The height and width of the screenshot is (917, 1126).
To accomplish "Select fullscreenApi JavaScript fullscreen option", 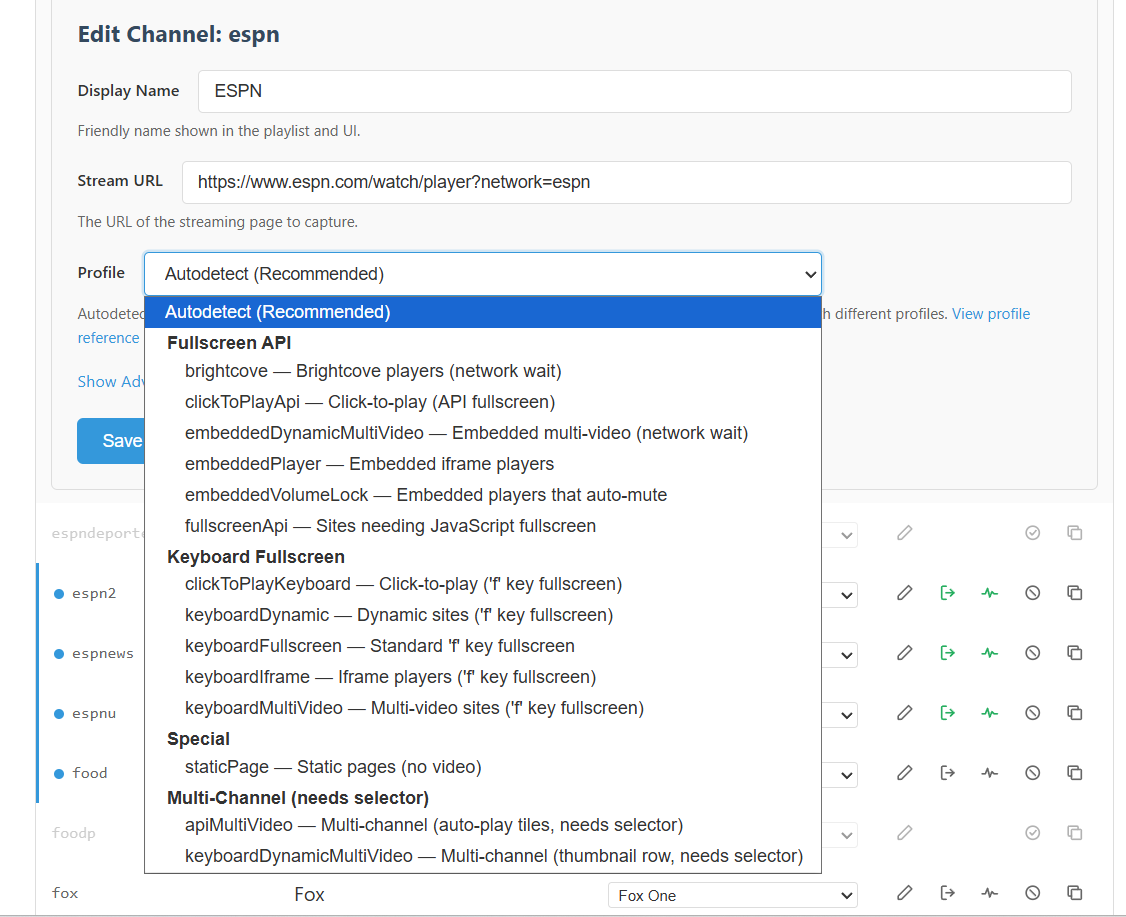I will pos(483,526).
